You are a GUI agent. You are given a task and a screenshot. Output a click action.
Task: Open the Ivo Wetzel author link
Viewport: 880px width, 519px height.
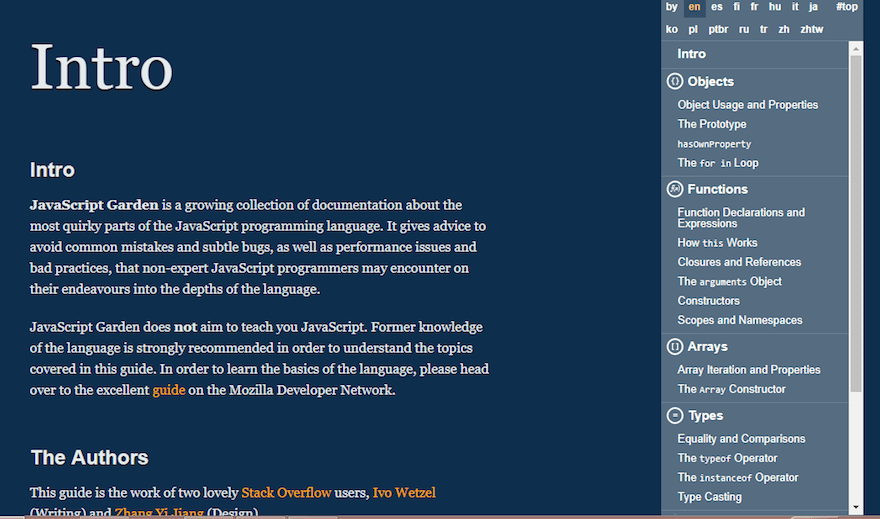click(x=404, y=493)
